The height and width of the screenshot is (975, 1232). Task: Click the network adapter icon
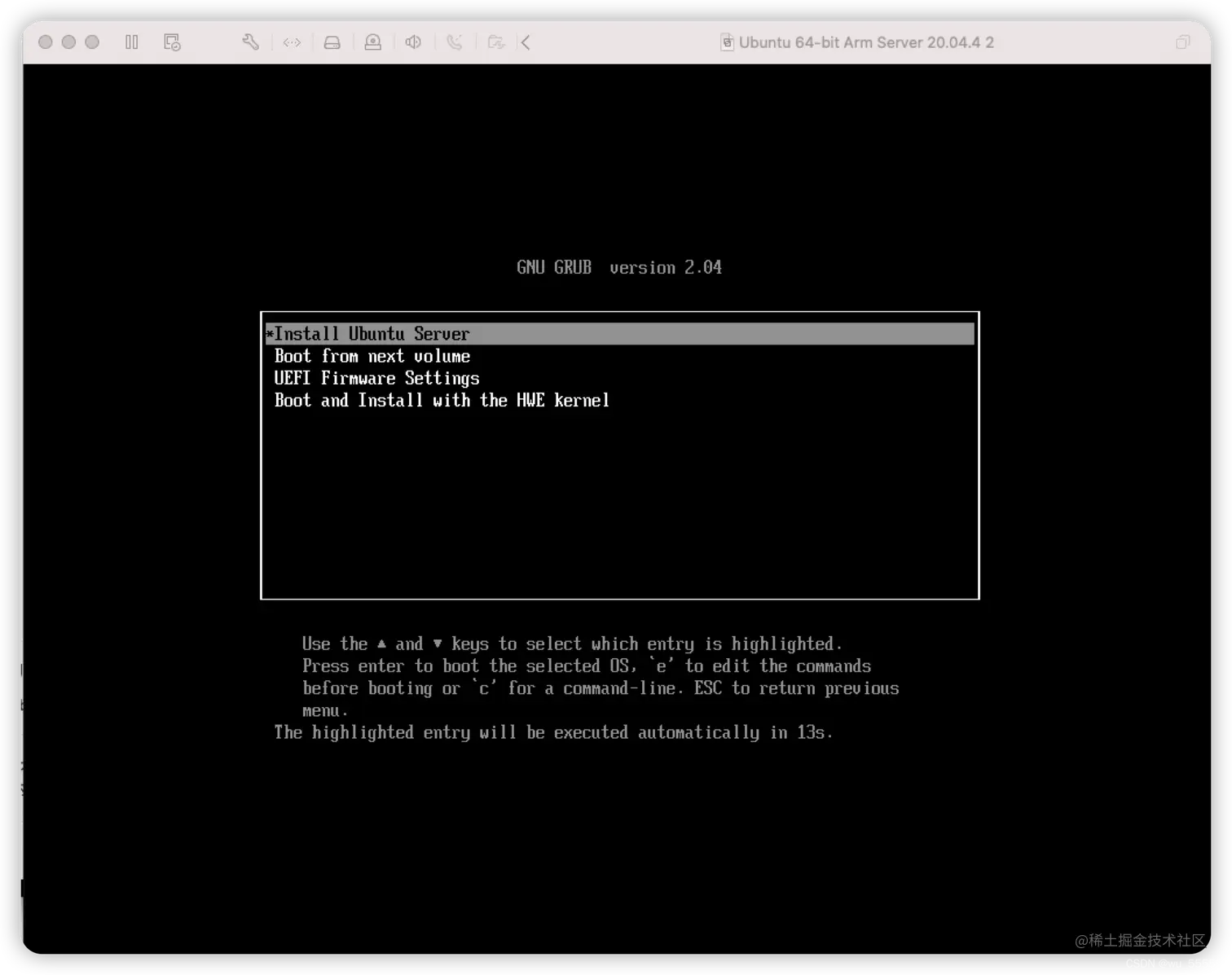coord(292,42)
